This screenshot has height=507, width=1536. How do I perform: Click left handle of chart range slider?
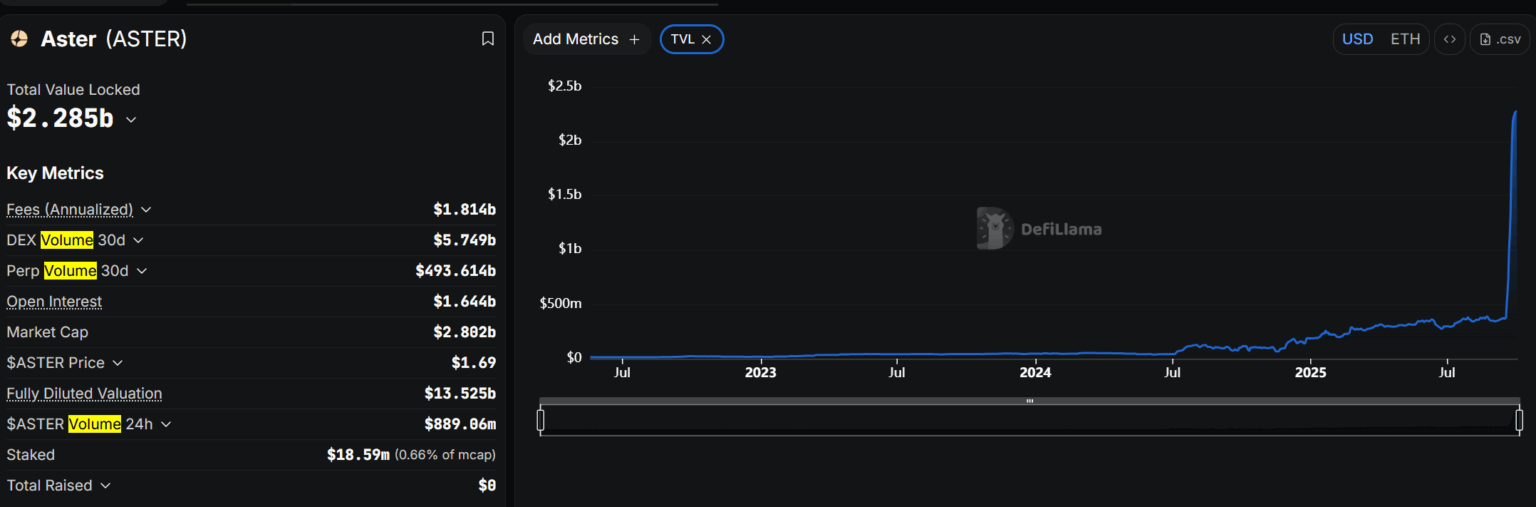(x=541, y=419)
